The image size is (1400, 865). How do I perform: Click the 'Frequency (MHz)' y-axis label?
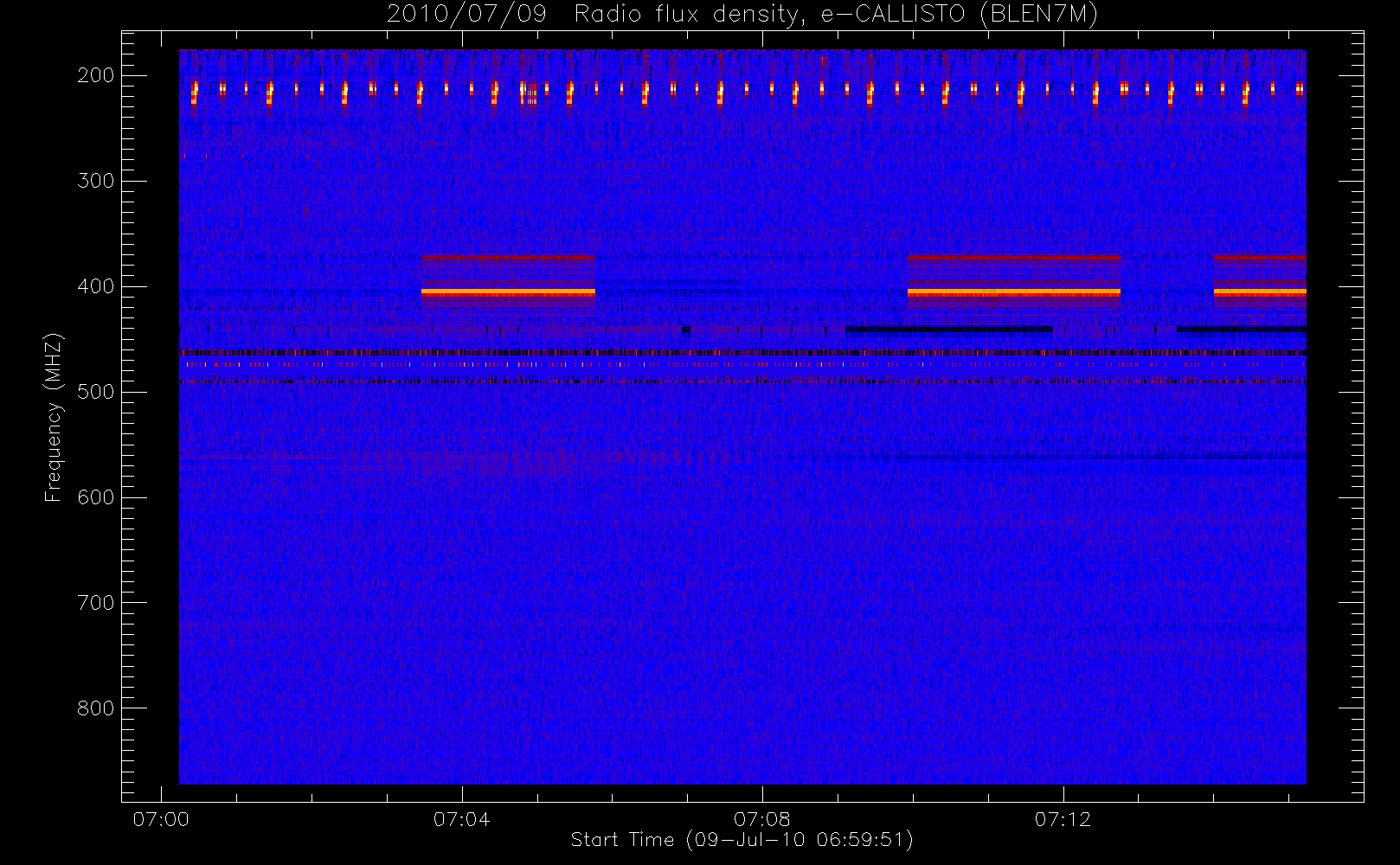coord(54,417)
